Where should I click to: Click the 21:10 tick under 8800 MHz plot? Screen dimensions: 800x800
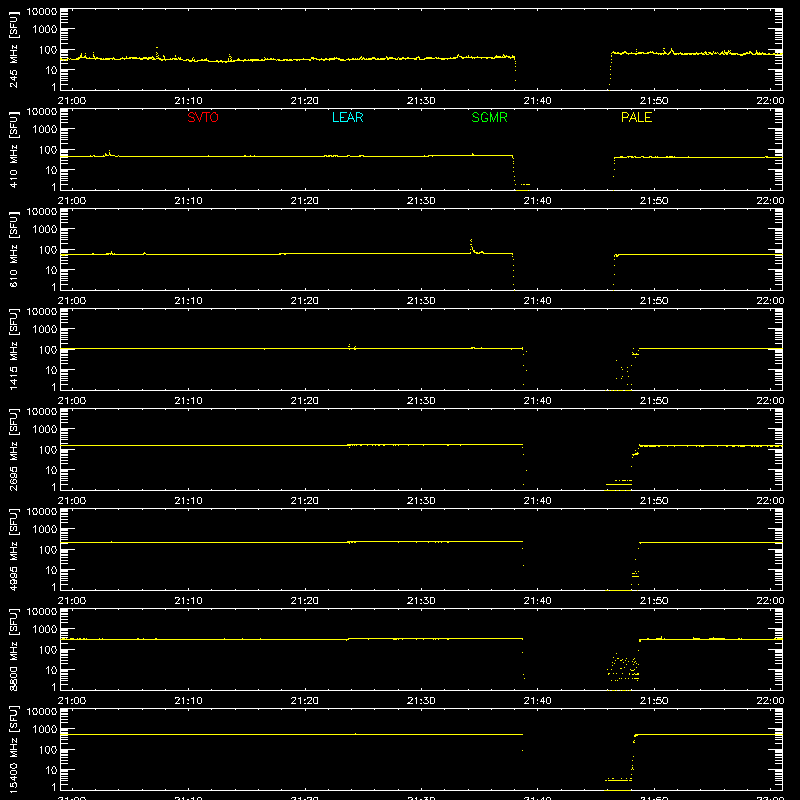point(188,701)
